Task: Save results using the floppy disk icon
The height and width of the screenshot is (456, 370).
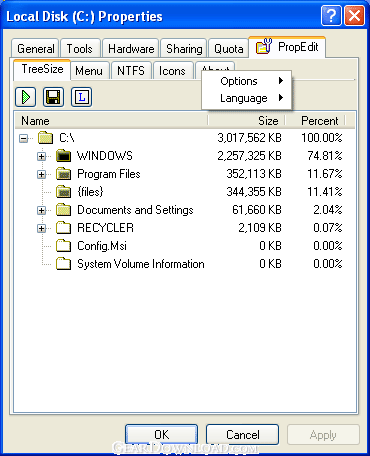Action: [53, 97]
